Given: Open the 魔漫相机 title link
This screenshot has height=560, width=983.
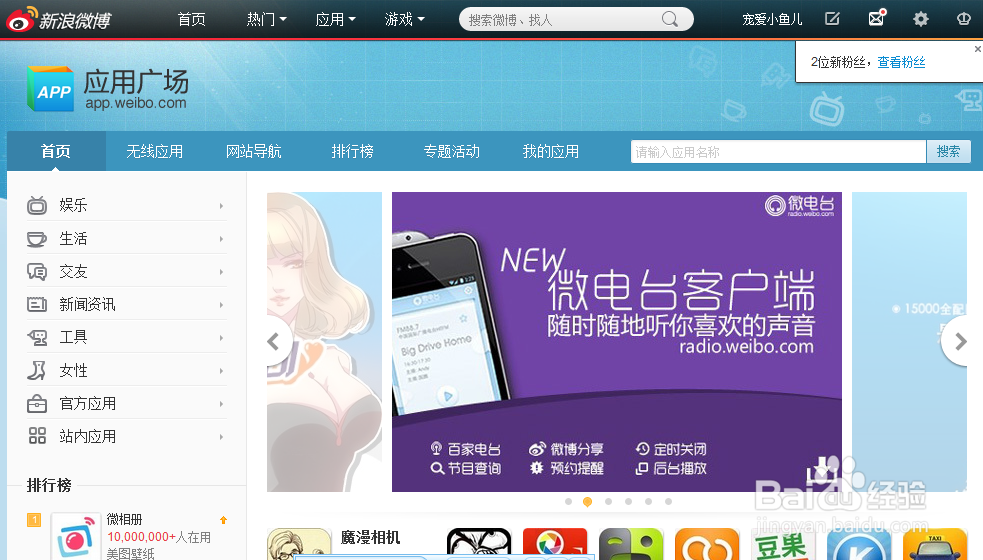Looking at the screenshot, I should [x=370, y=537].
